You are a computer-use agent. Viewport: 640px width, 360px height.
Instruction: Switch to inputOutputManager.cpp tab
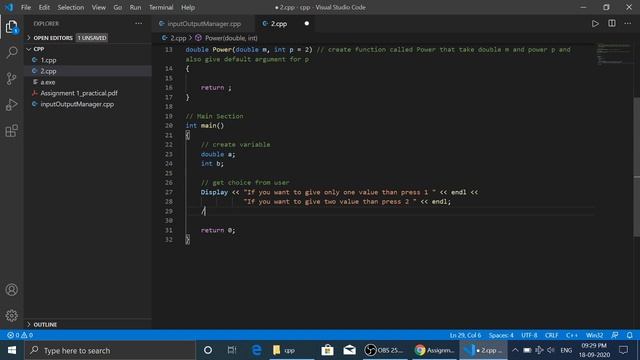204,24
